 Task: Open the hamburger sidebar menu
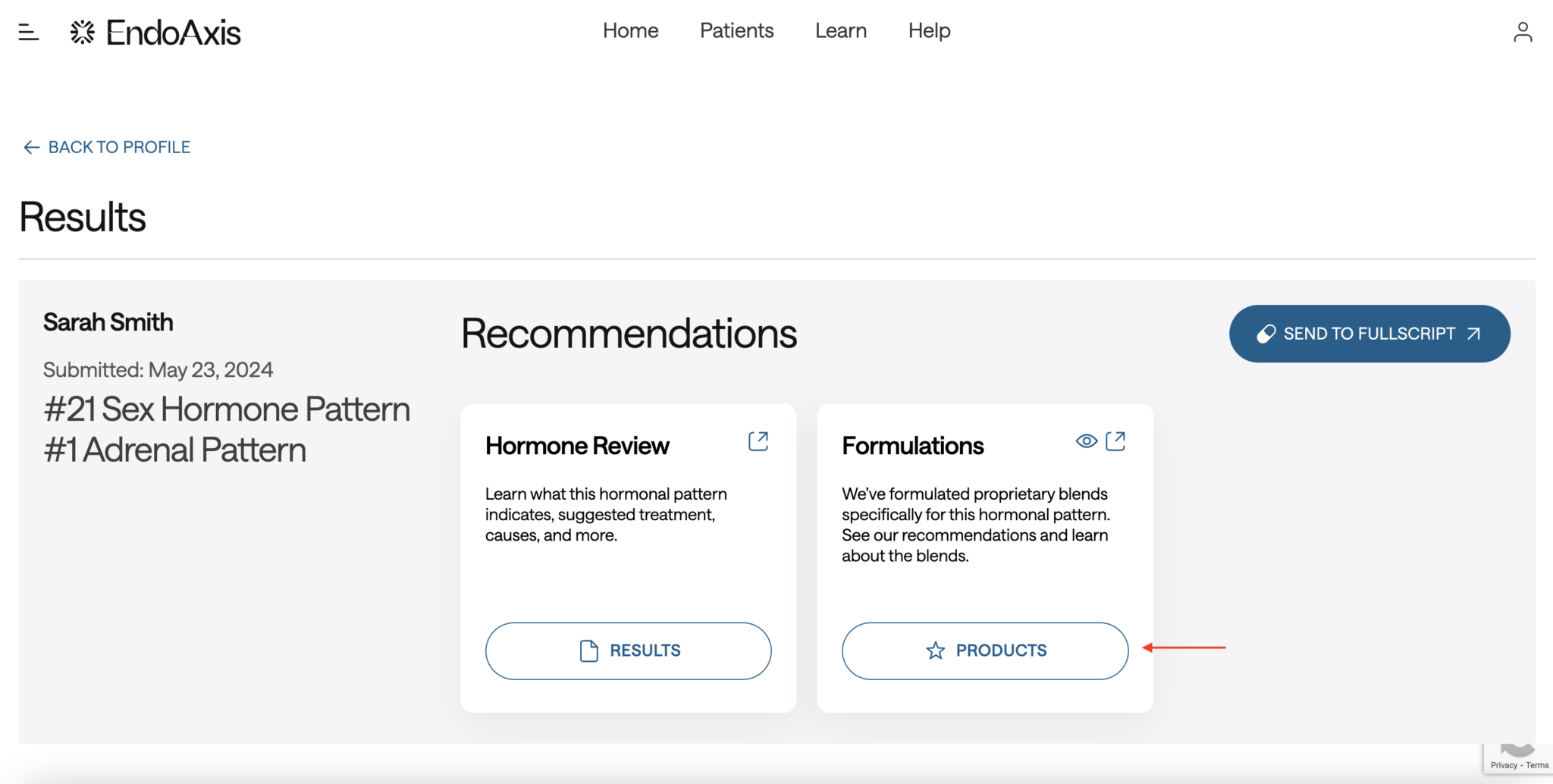[x=28, y=32]
